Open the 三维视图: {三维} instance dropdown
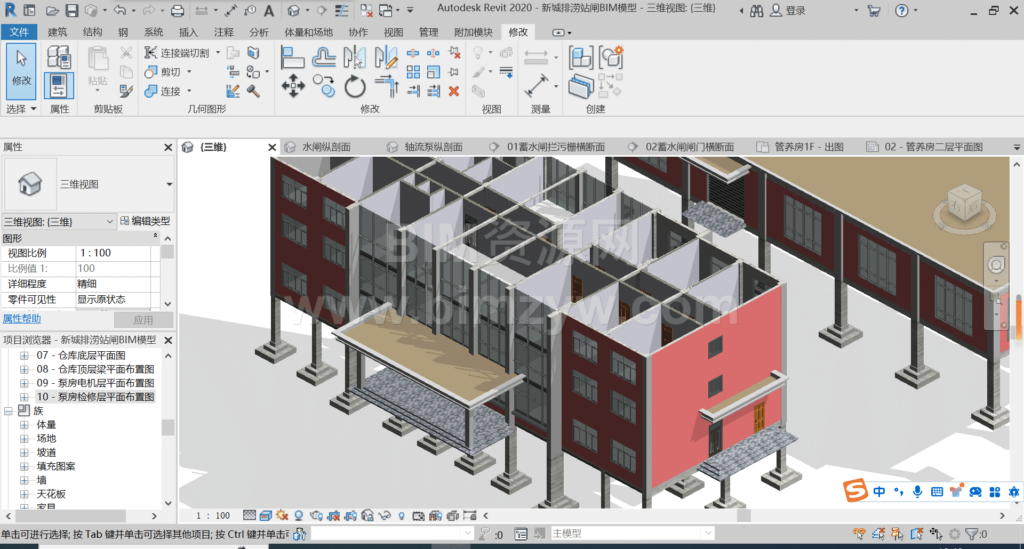This screenshot has height=549, width=1024. pos(110,222)
